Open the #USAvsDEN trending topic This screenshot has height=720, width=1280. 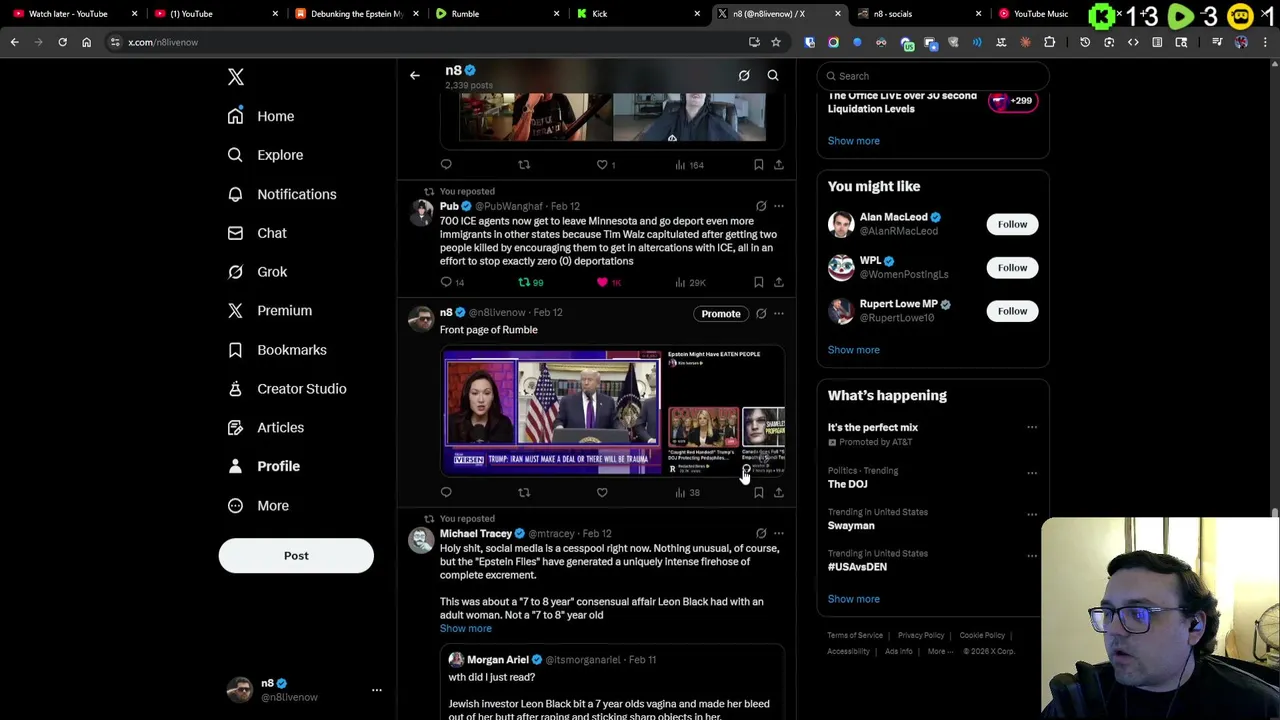point(857,567)
